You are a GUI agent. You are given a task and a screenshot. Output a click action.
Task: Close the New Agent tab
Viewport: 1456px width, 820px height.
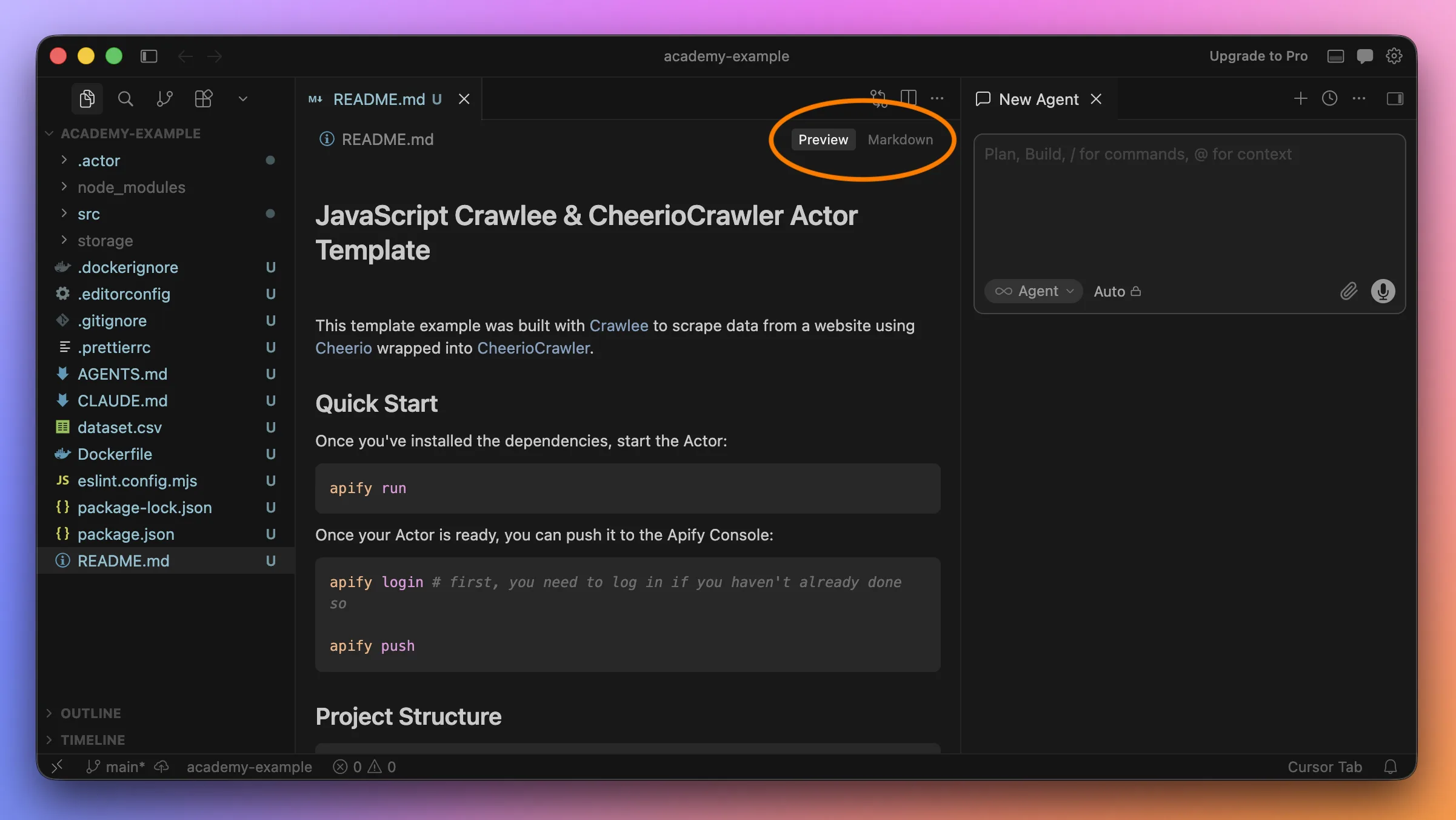(1096, 99)
